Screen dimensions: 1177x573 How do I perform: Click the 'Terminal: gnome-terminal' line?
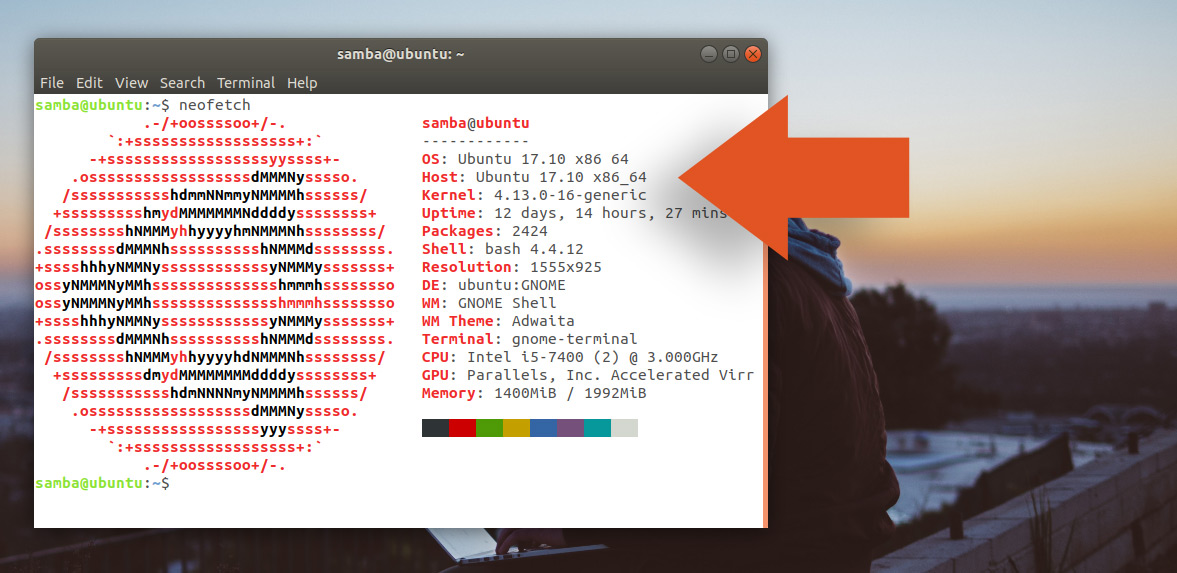[x=530, y=339]
